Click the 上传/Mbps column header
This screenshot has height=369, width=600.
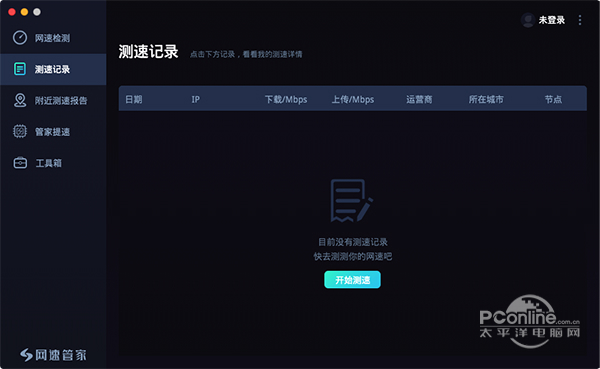[x=353, y=100]
